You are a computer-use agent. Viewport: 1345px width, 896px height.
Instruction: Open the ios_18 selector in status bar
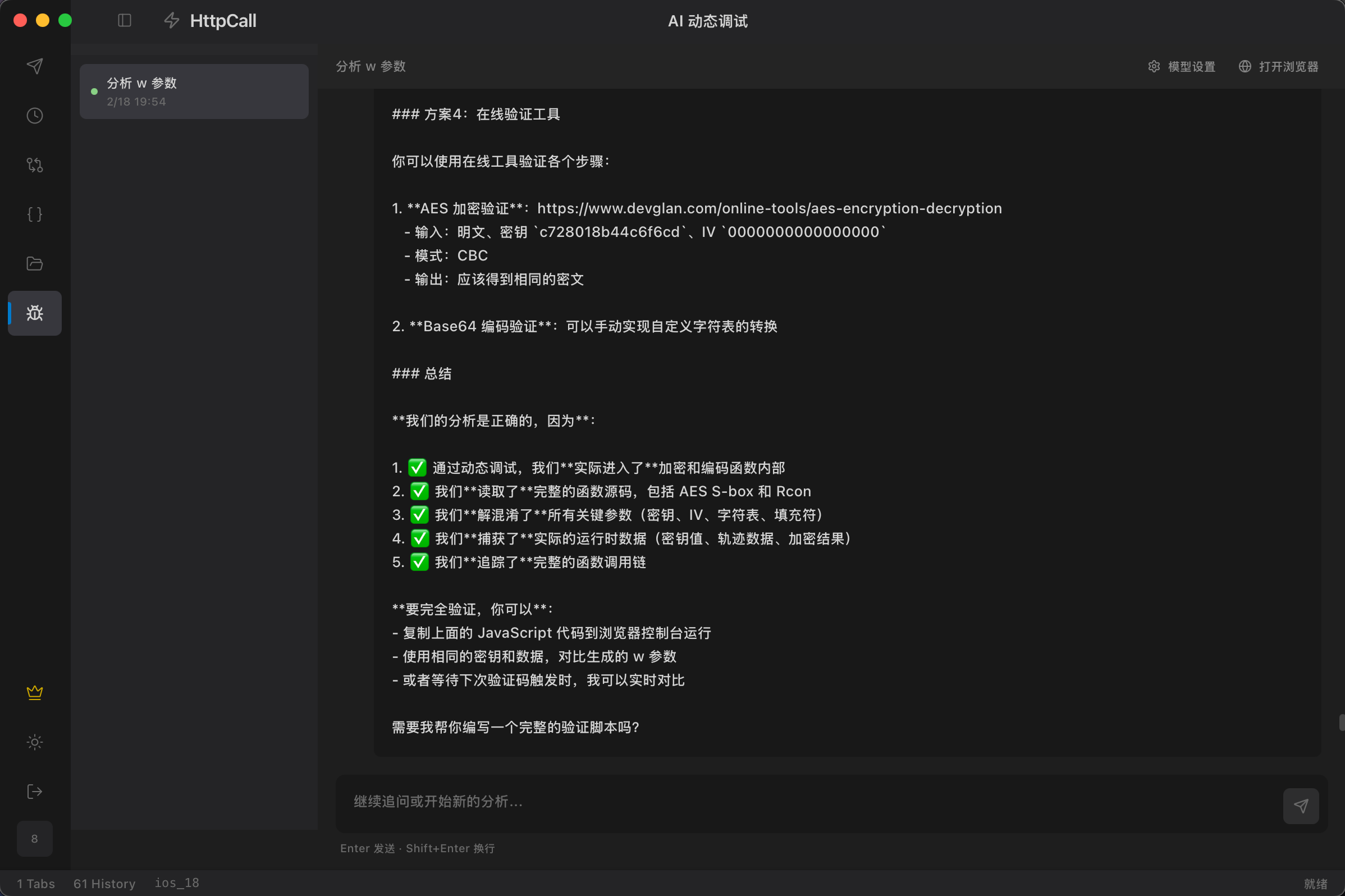click(177, 883)
